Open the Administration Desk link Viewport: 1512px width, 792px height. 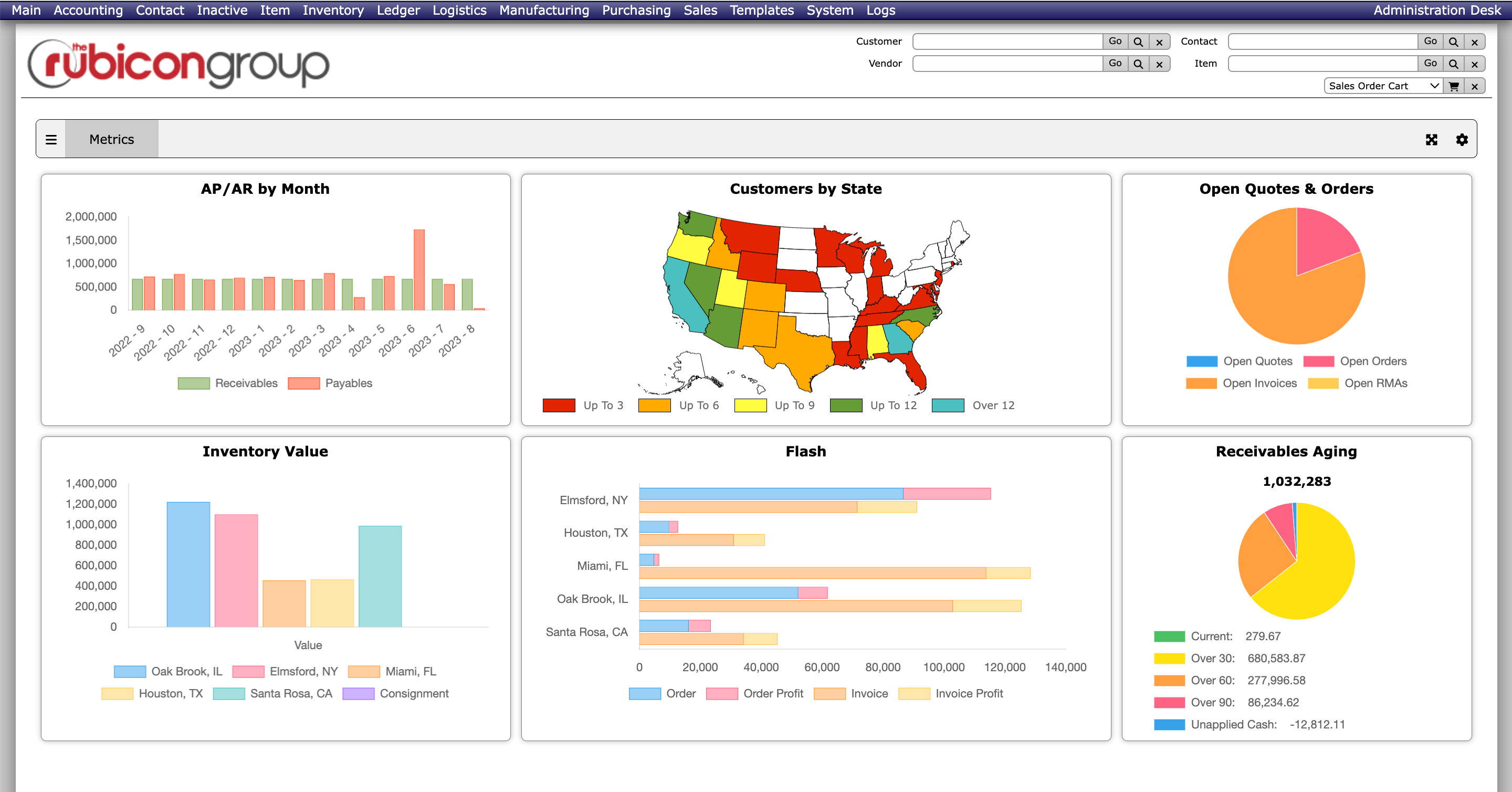click(1436, 10)
